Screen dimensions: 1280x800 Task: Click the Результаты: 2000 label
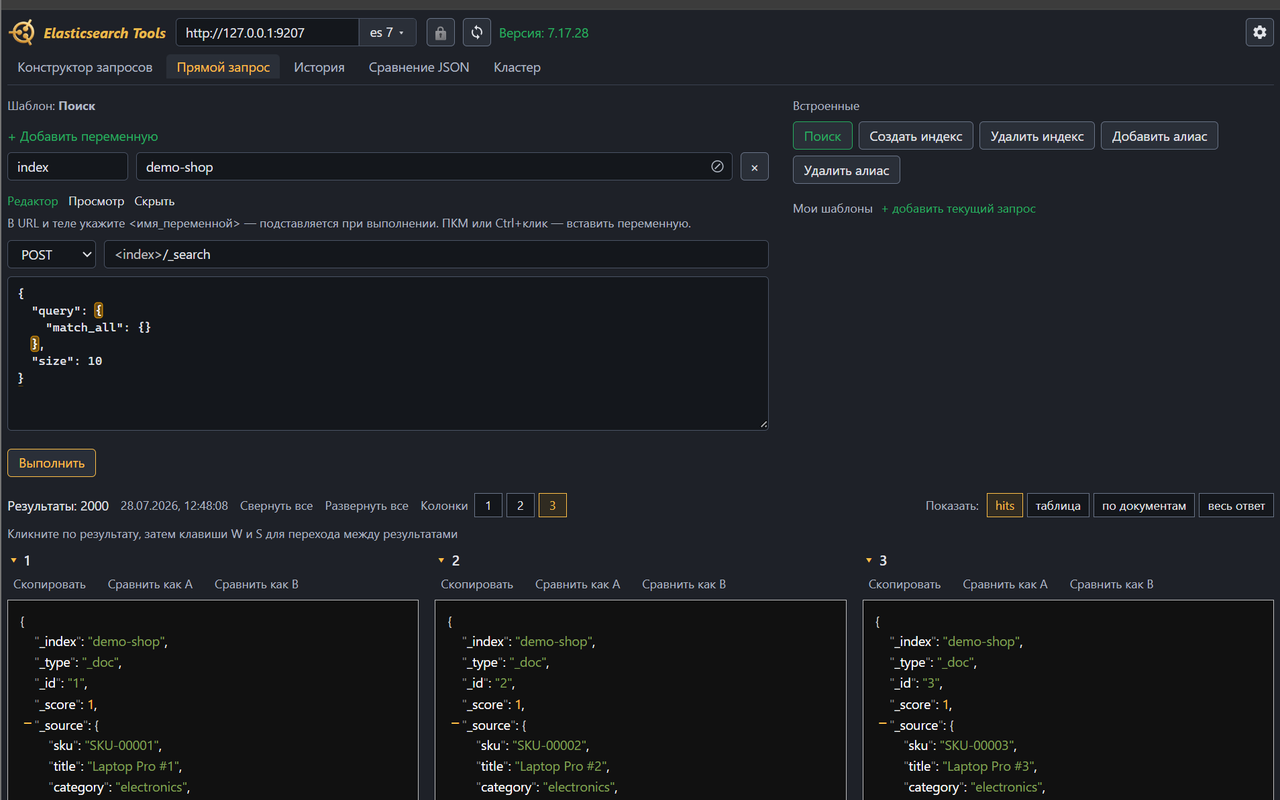point(58,506)
